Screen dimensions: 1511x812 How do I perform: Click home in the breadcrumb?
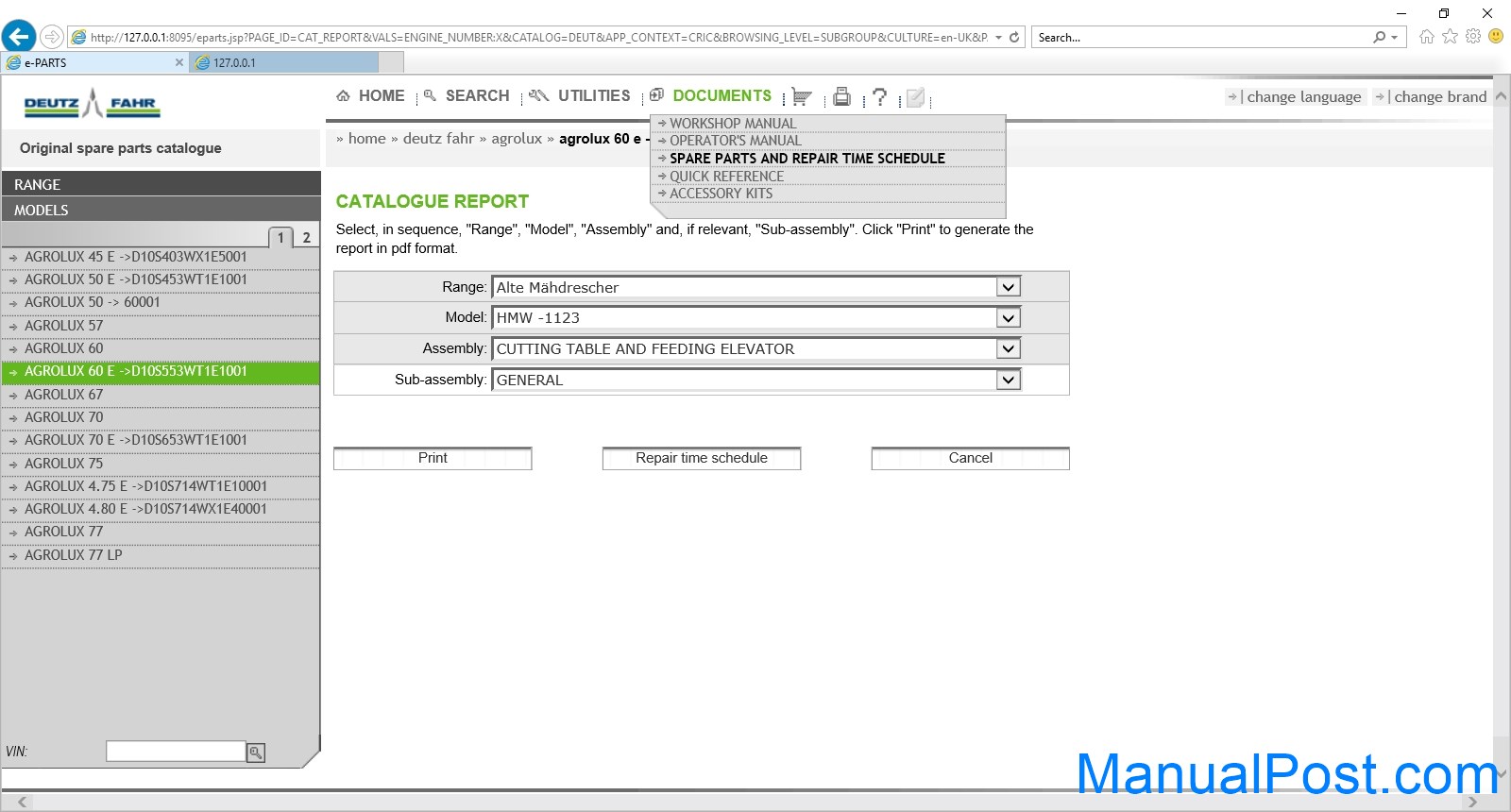[367, 139]
